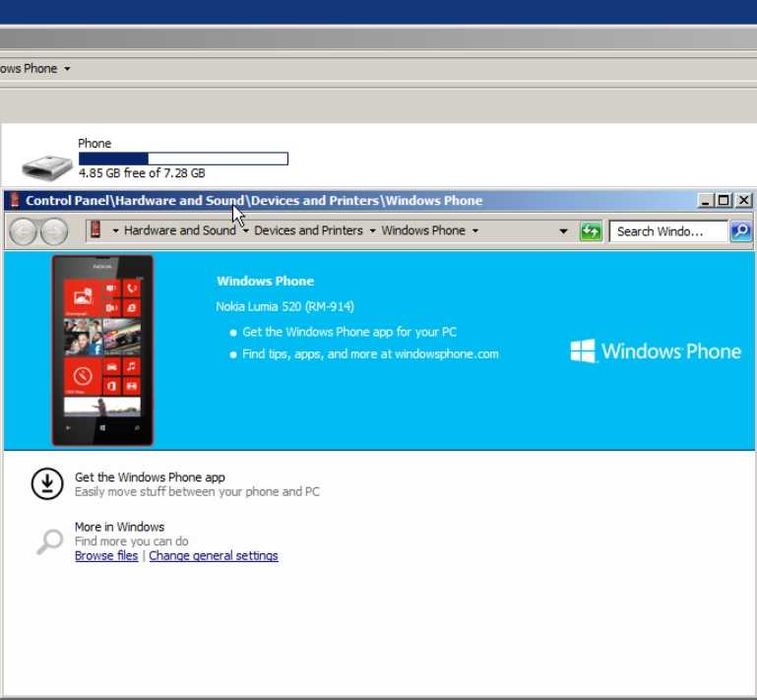This screenshot has height=700, width=757.
Task: Expand dropdown arrow before Hardware and Sound
Action: [115, 231]
